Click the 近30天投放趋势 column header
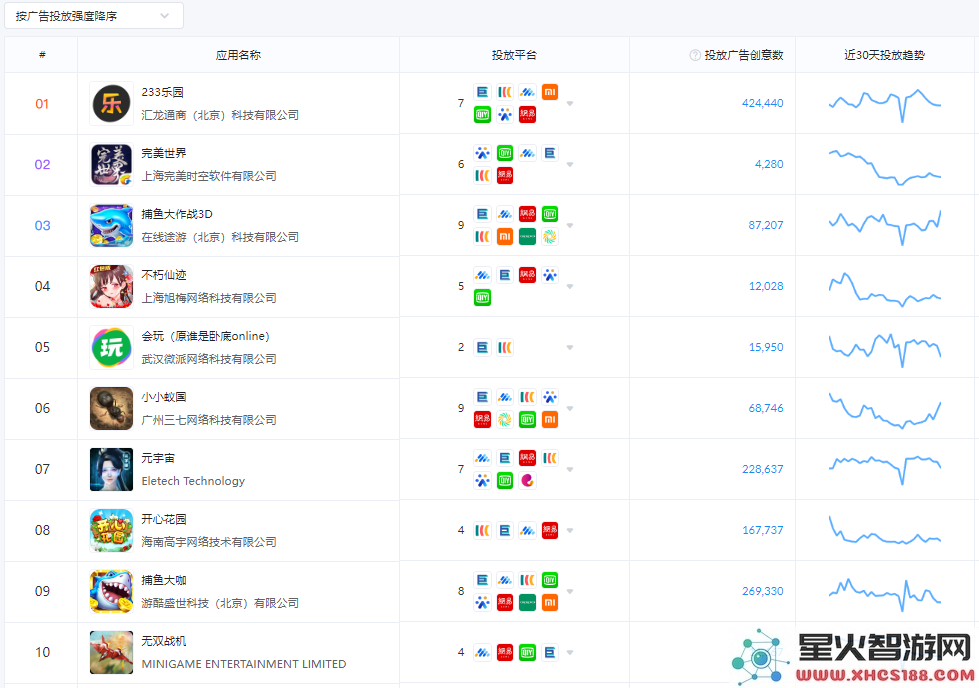Viewport: 979px width, 688px height. 884,55
